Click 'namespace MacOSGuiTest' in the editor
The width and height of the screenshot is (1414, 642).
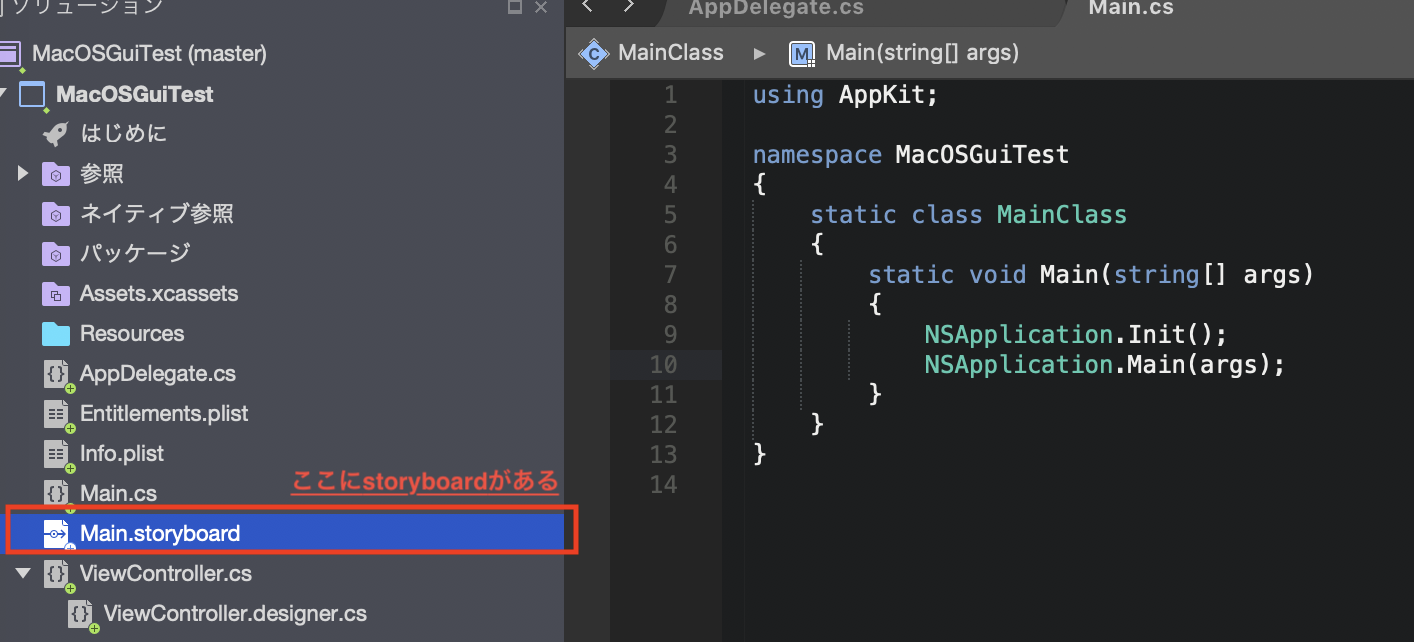point(911,155)
